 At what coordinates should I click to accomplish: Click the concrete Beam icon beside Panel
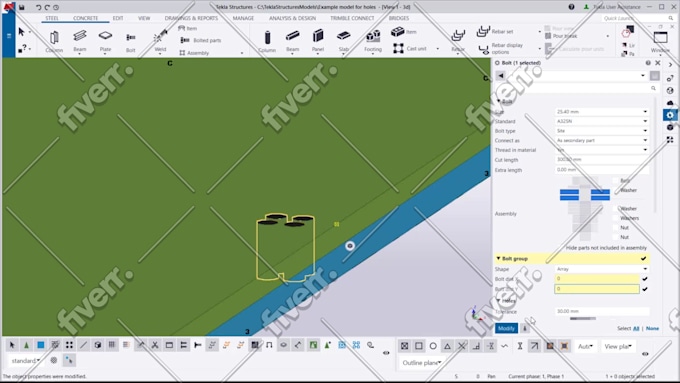pos(292,36)
